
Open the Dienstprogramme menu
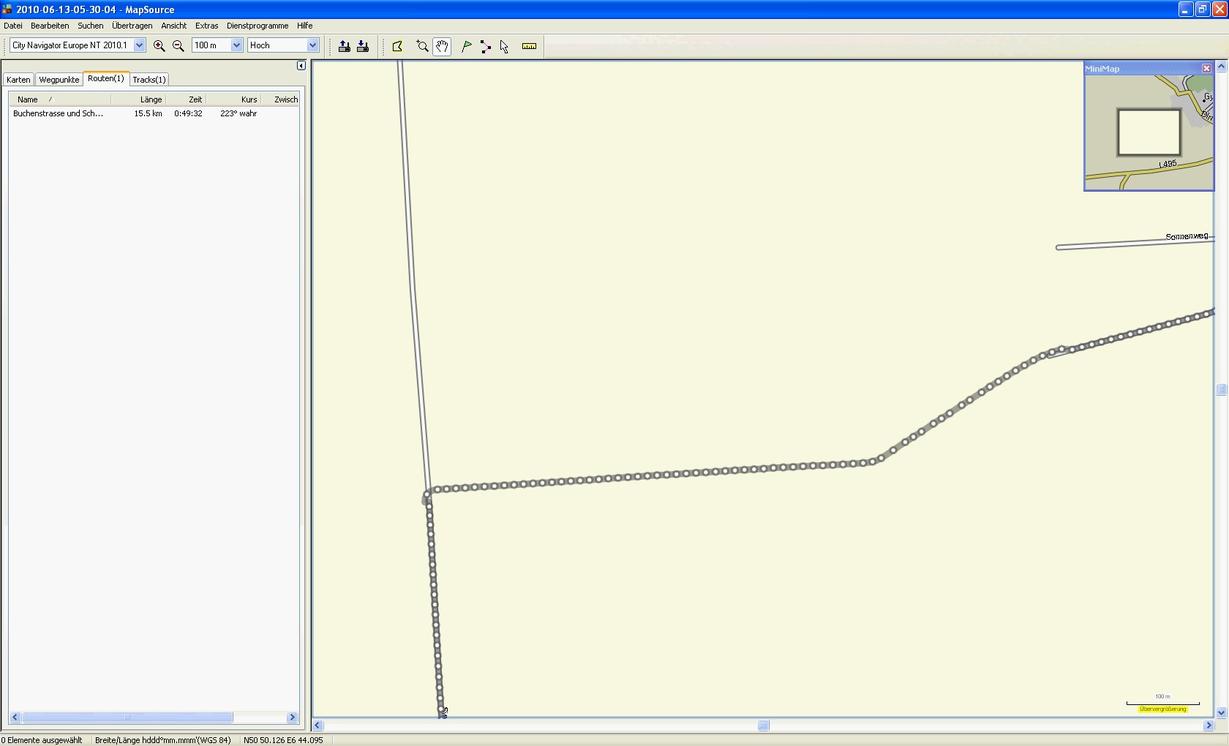coord(257,25)
